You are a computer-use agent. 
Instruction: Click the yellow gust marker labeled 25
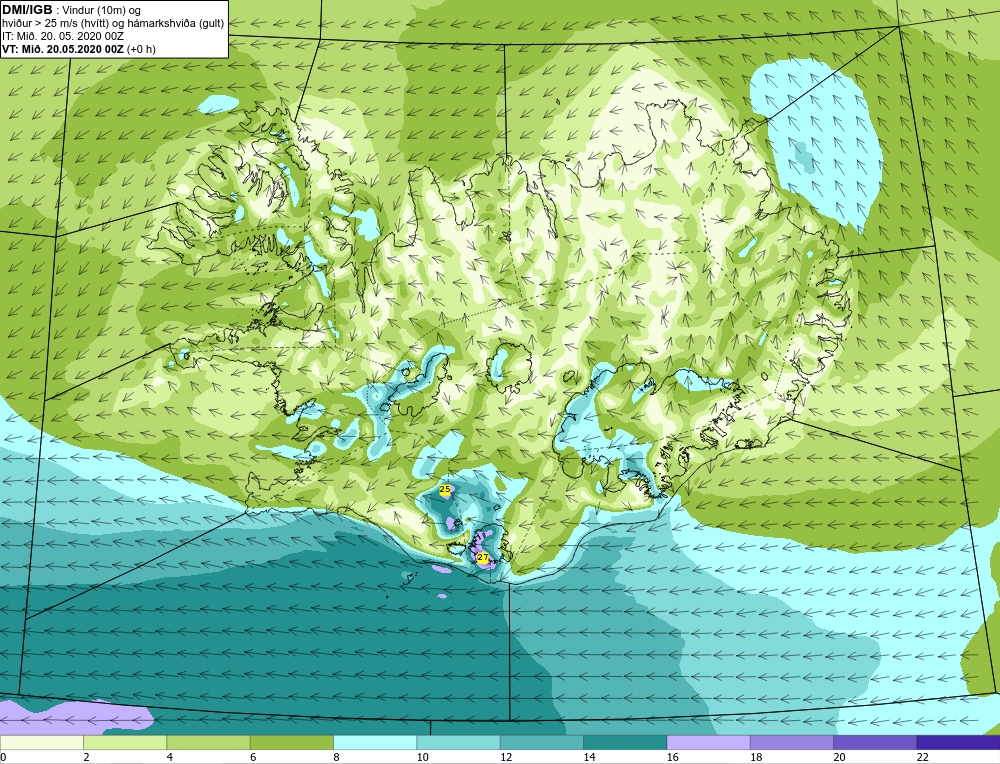(x=445, y=489)
